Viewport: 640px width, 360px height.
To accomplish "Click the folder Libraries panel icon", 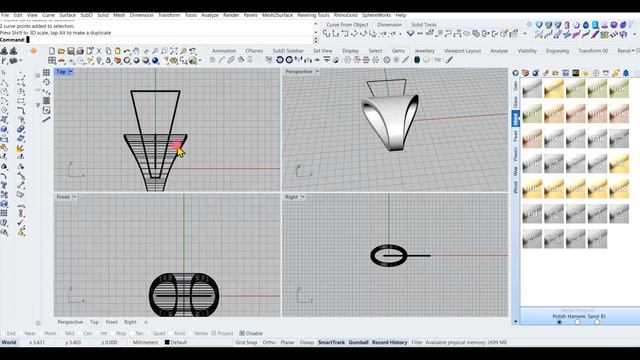I will tap(556, 73).
